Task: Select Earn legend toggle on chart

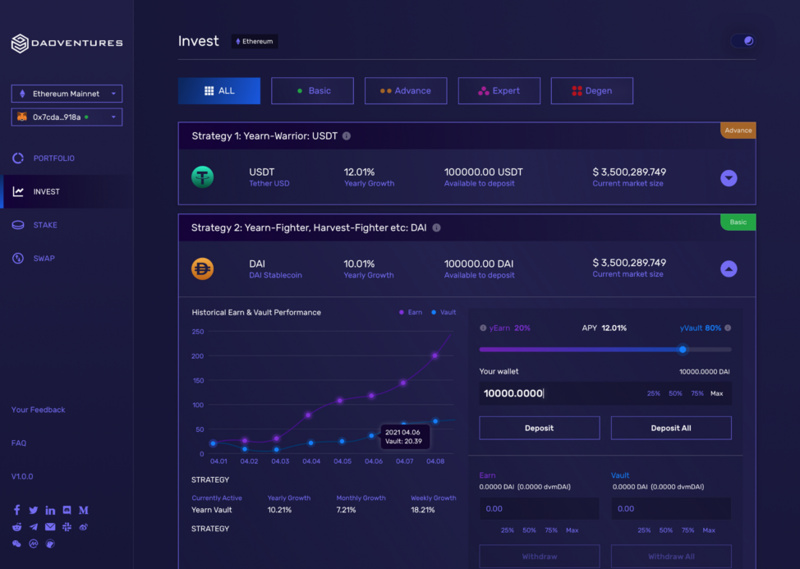Action: [410, 312]
